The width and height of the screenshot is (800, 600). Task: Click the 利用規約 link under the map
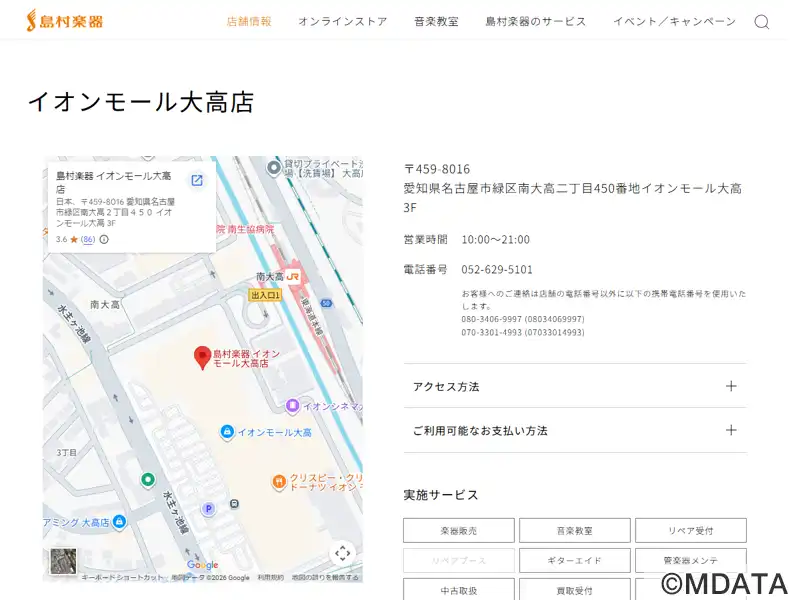270,578
